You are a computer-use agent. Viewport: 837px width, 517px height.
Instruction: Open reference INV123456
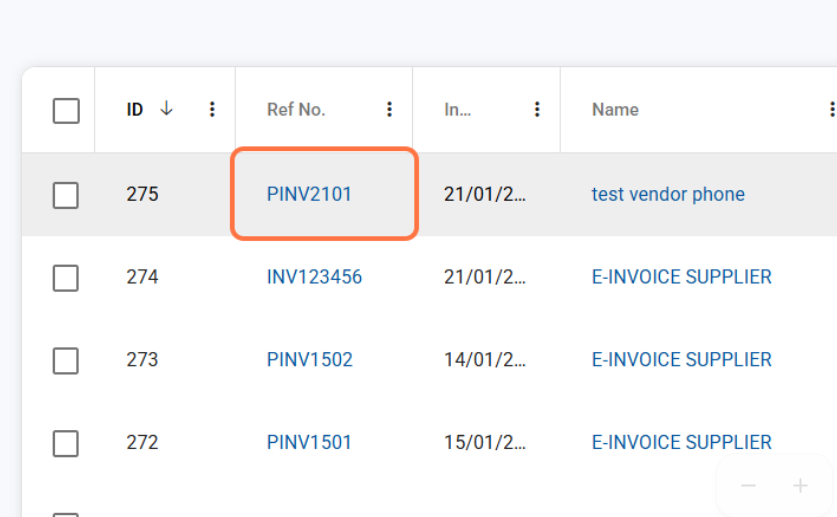pos(314,277)
